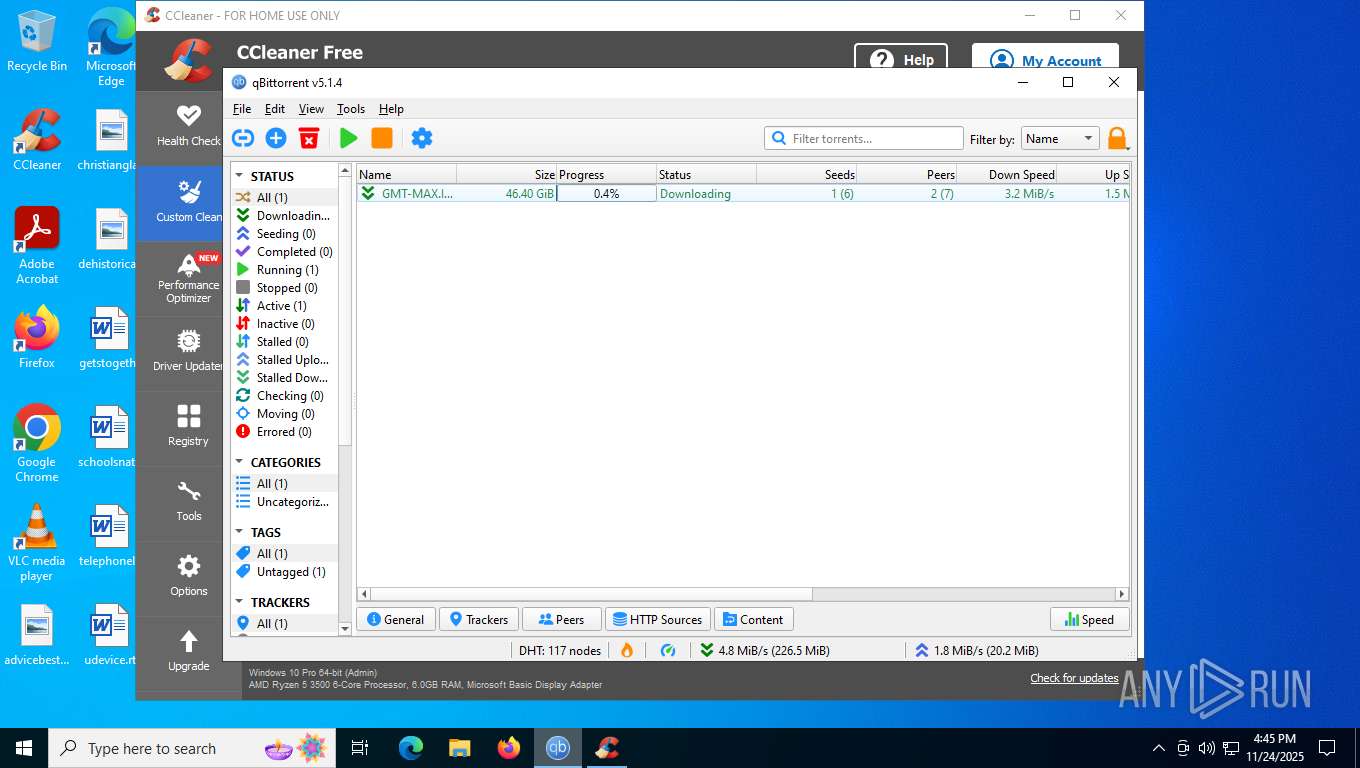This screenshot has height=768, width=1360.
Task: Filter by Errored (0) status
Action: point(284,432)
